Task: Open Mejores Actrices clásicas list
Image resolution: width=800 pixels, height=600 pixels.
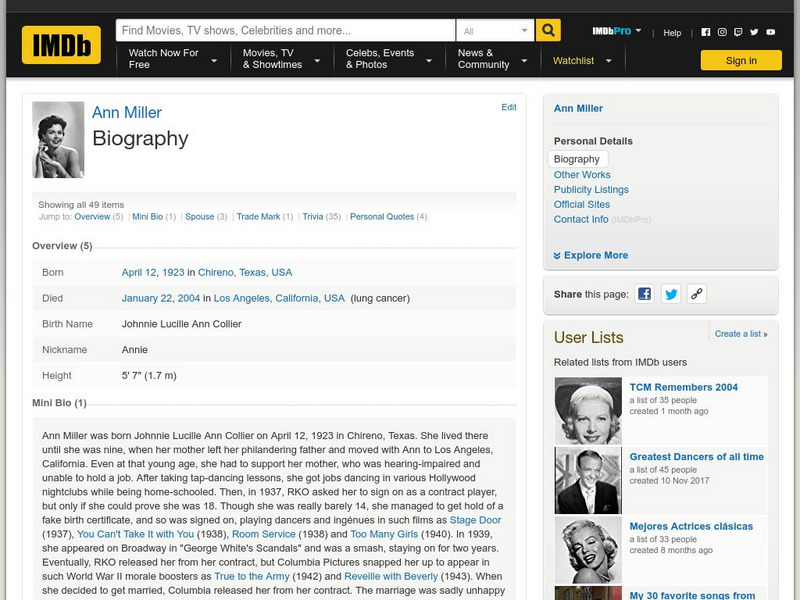Action: (x=691, y=526)
